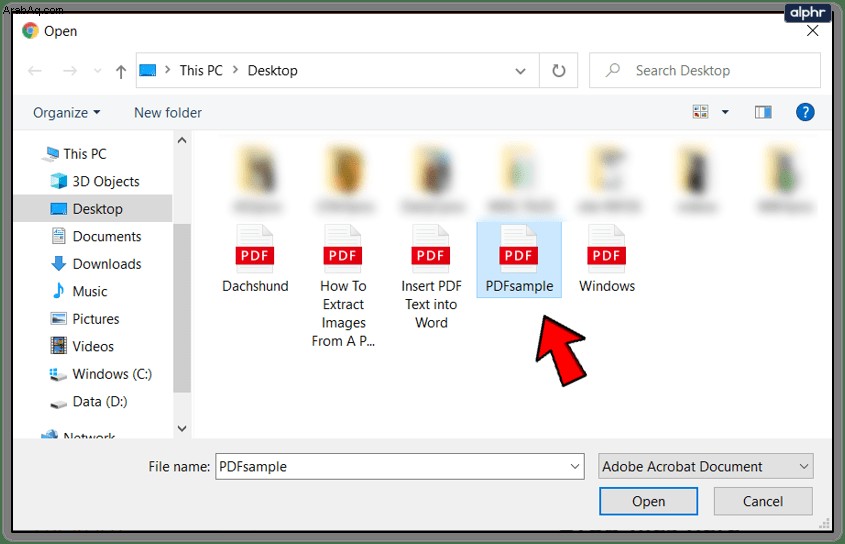Open recent locations dropdown arrow

point(98,71)
